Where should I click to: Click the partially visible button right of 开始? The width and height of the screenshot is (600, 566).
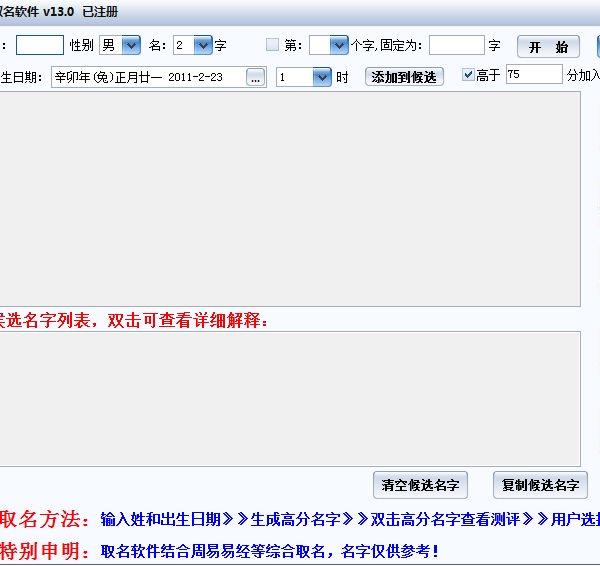pos(597,46)
